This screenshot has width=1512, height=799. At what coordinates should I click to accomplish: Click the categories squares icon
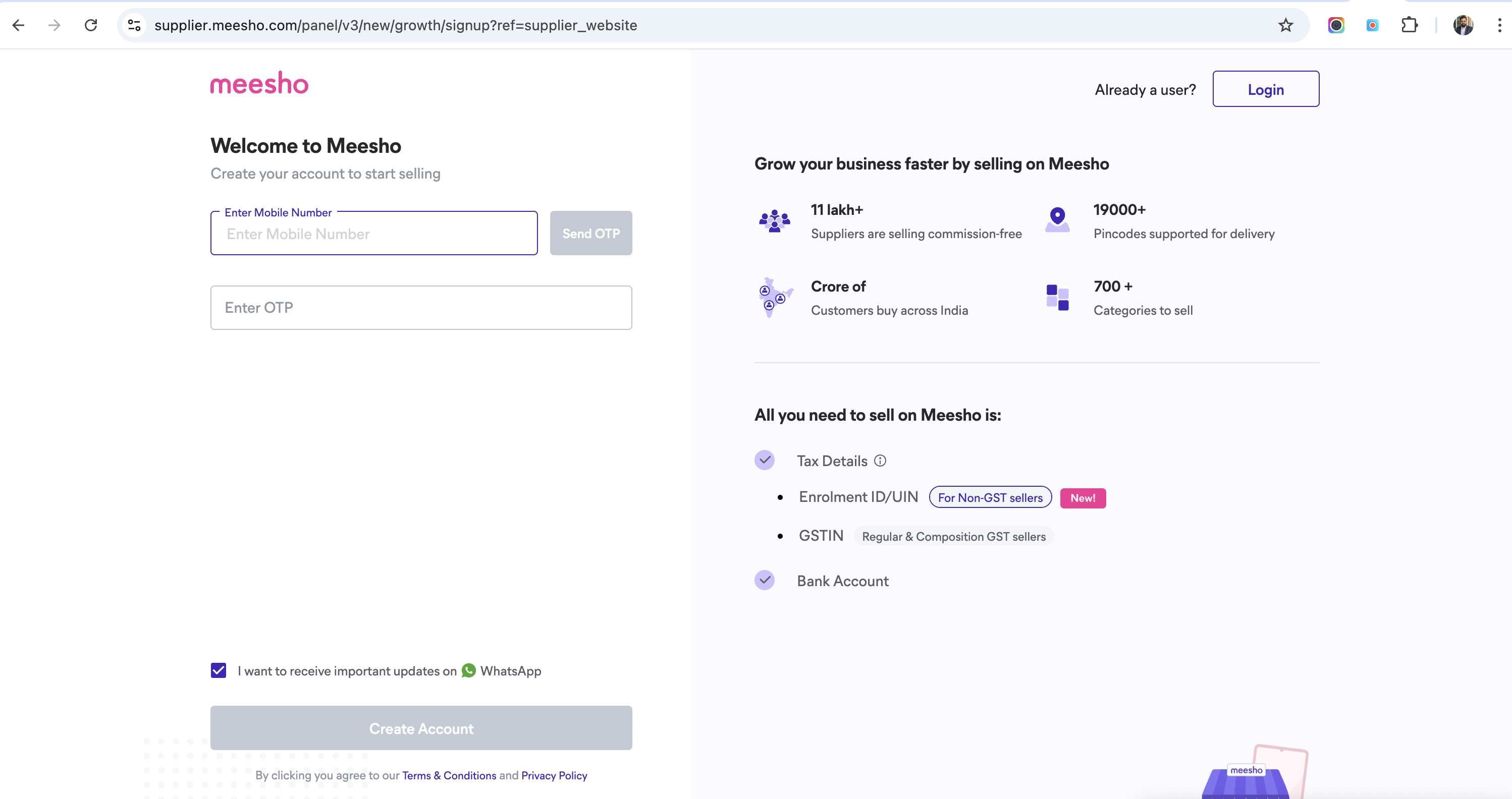pyautogui.click(x=1057, y=298)
